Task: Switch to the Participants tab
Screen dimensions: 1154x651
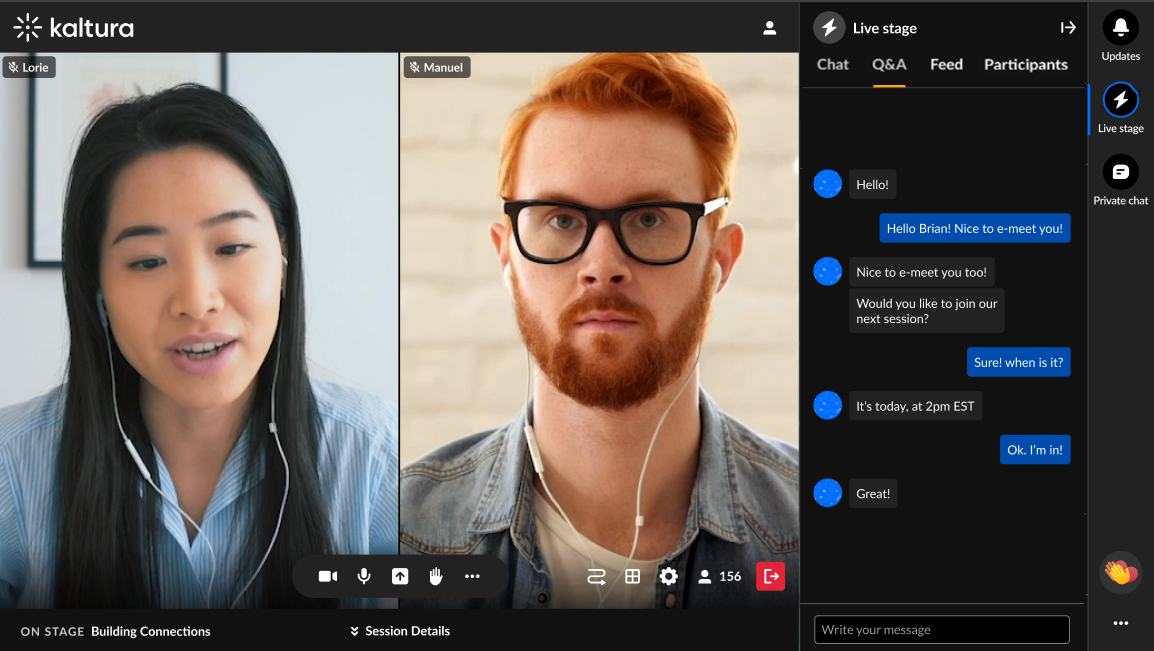Action: [1026, 65]
